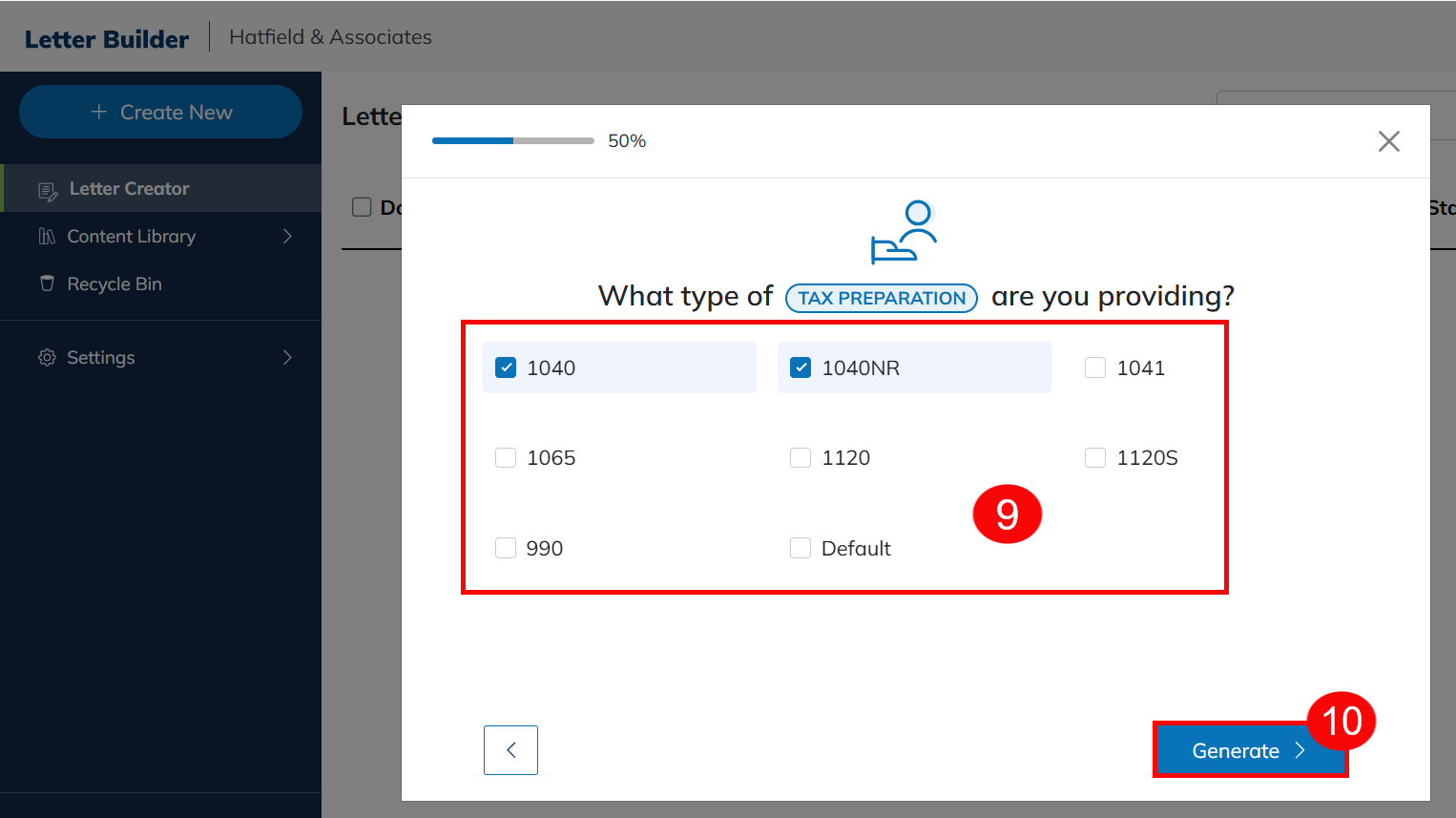
Task: Click the Settings gear icon
Action: [x=47, y=358]
